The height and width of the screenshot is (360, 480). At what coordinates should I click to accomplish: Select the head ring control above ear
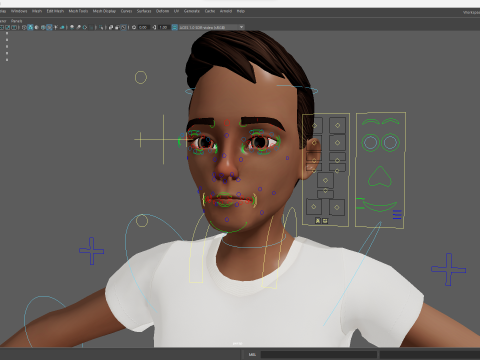297,88
